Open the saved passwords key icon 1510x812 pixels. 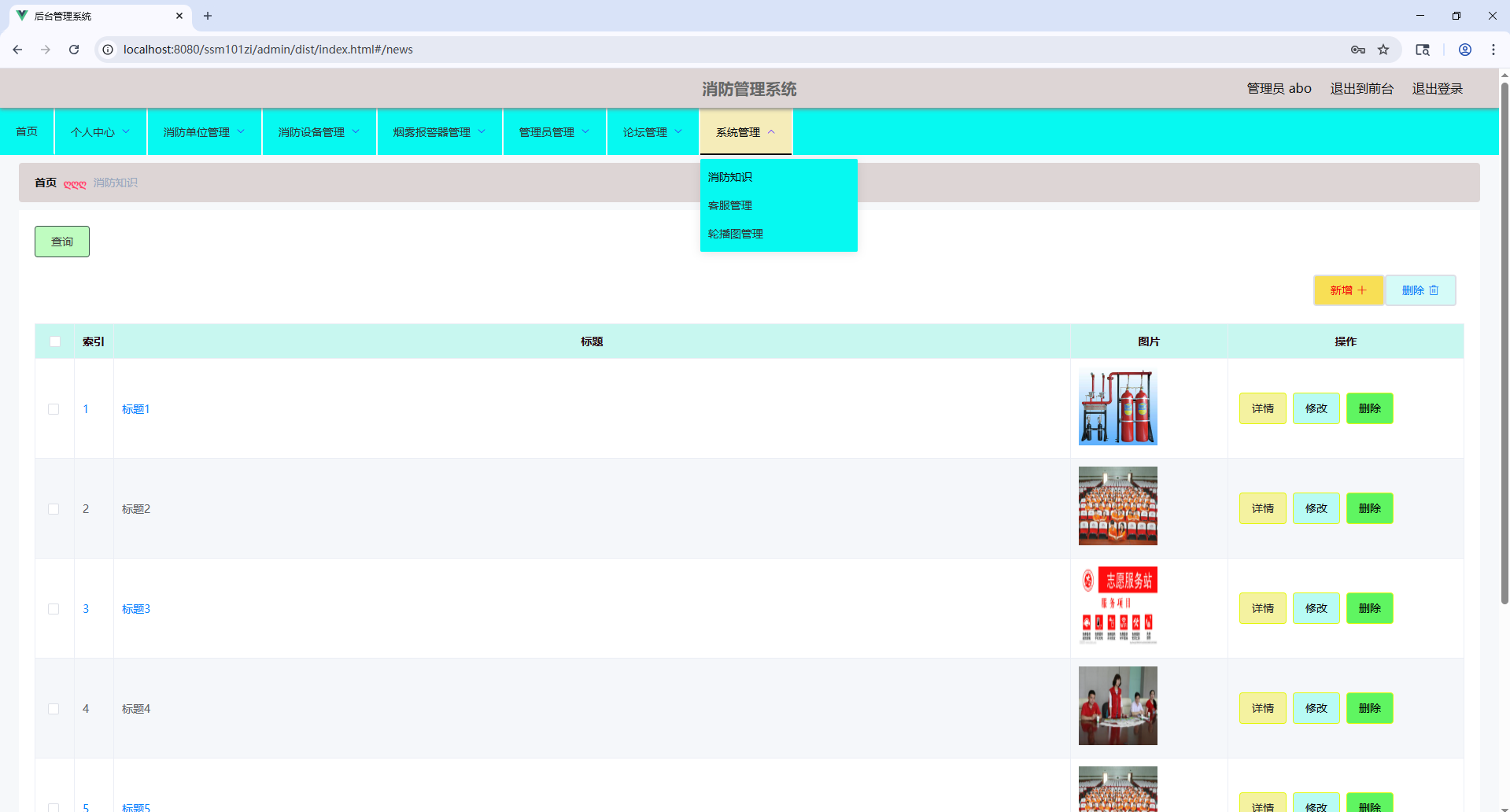[1358, 50]
